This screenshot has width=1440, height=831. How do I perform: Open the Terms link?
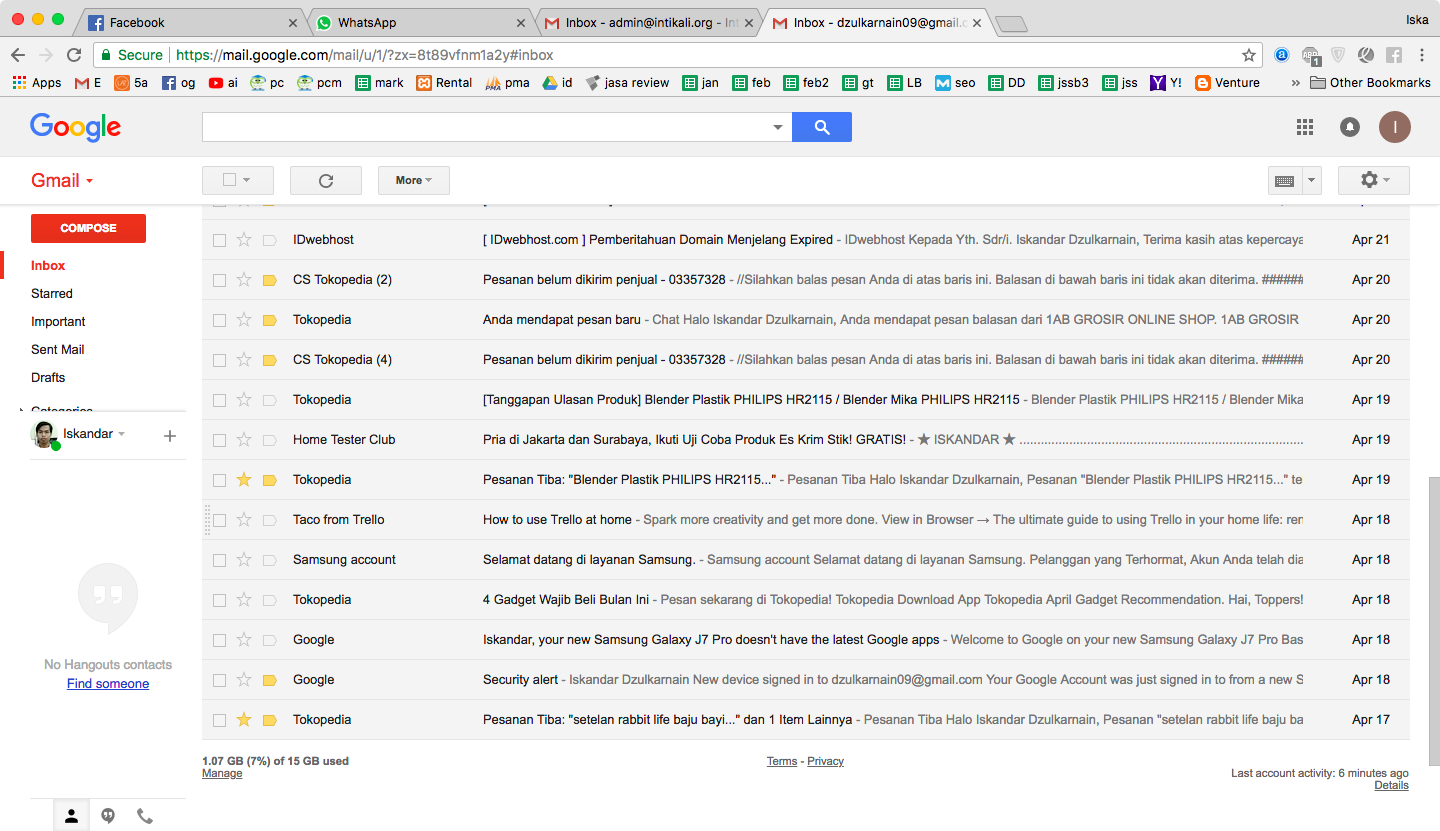(x=782, y=761)
